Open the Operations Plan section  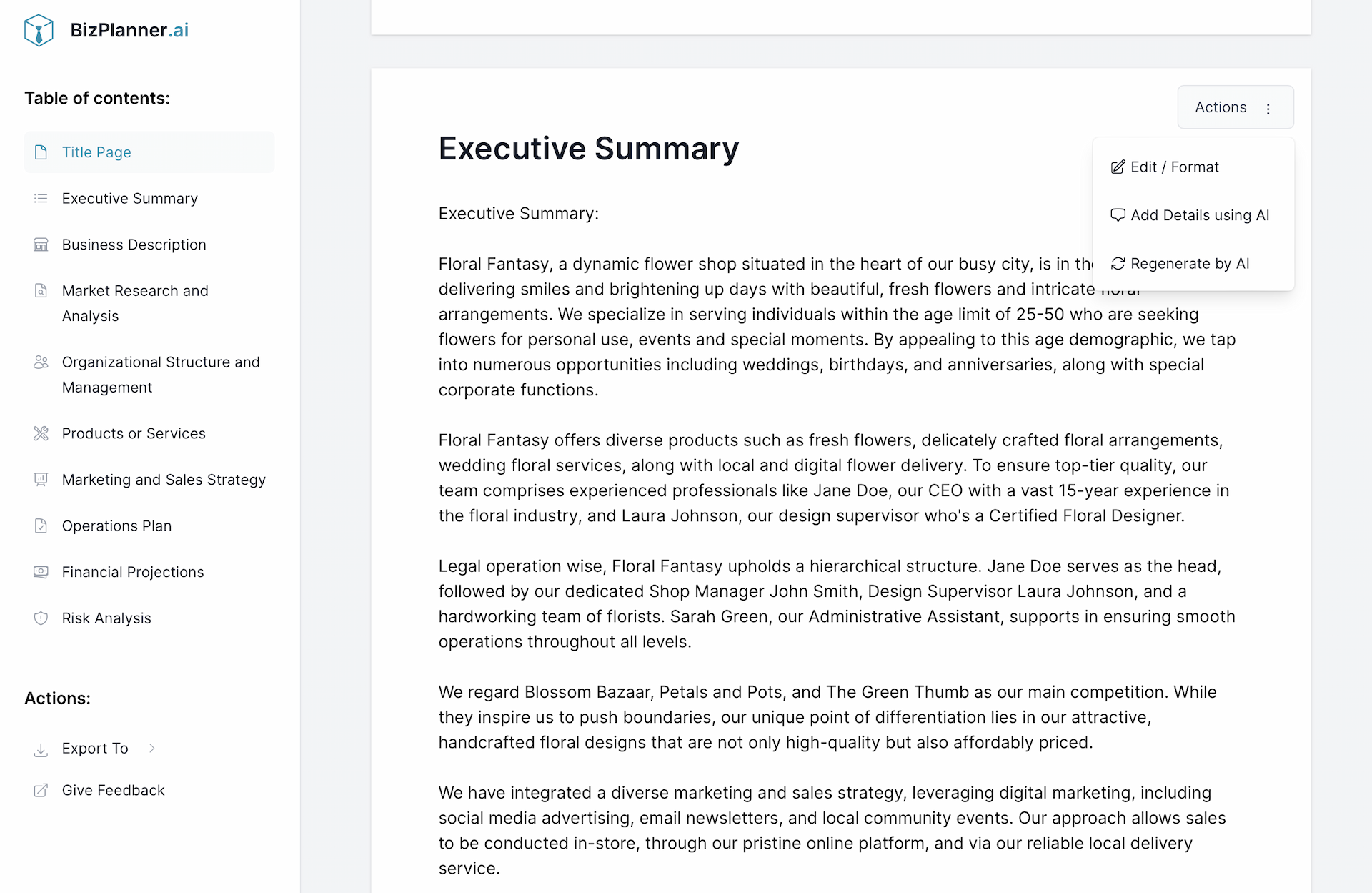click(x=116, y=526)
